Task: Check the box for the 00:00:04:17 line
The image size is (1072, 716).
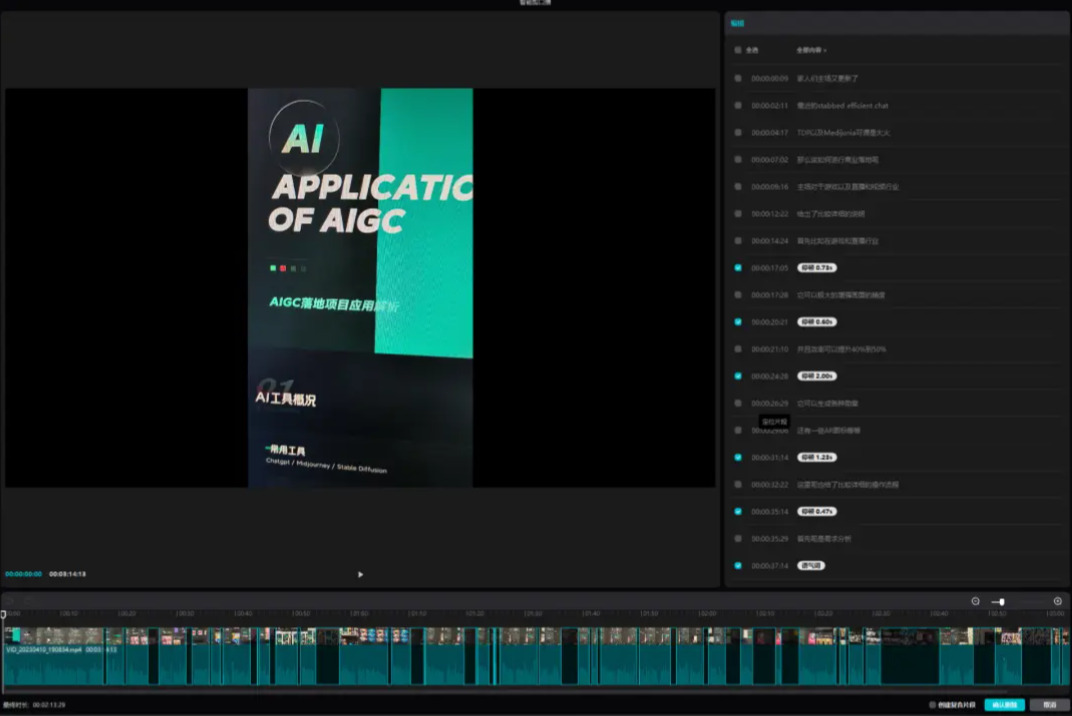Action: (x=738, y=132)
